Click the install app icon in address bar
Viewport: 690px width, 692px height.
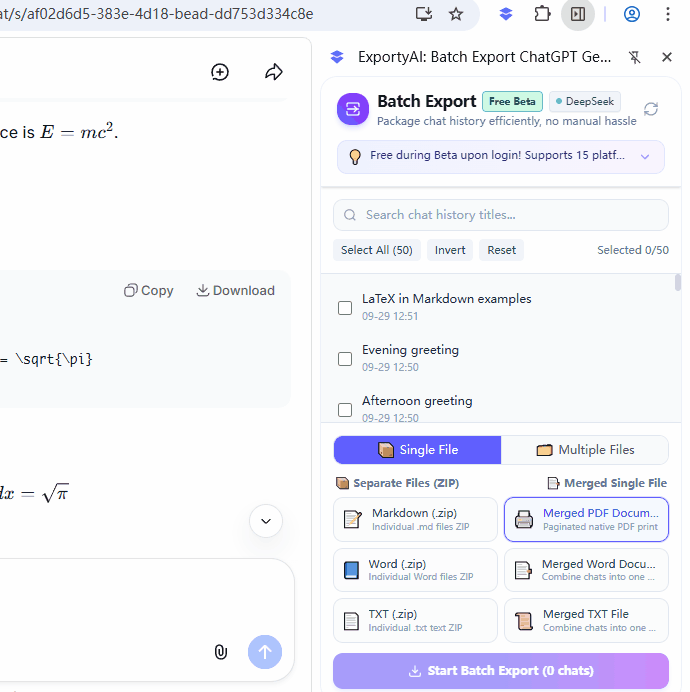[x=423, y=14]
